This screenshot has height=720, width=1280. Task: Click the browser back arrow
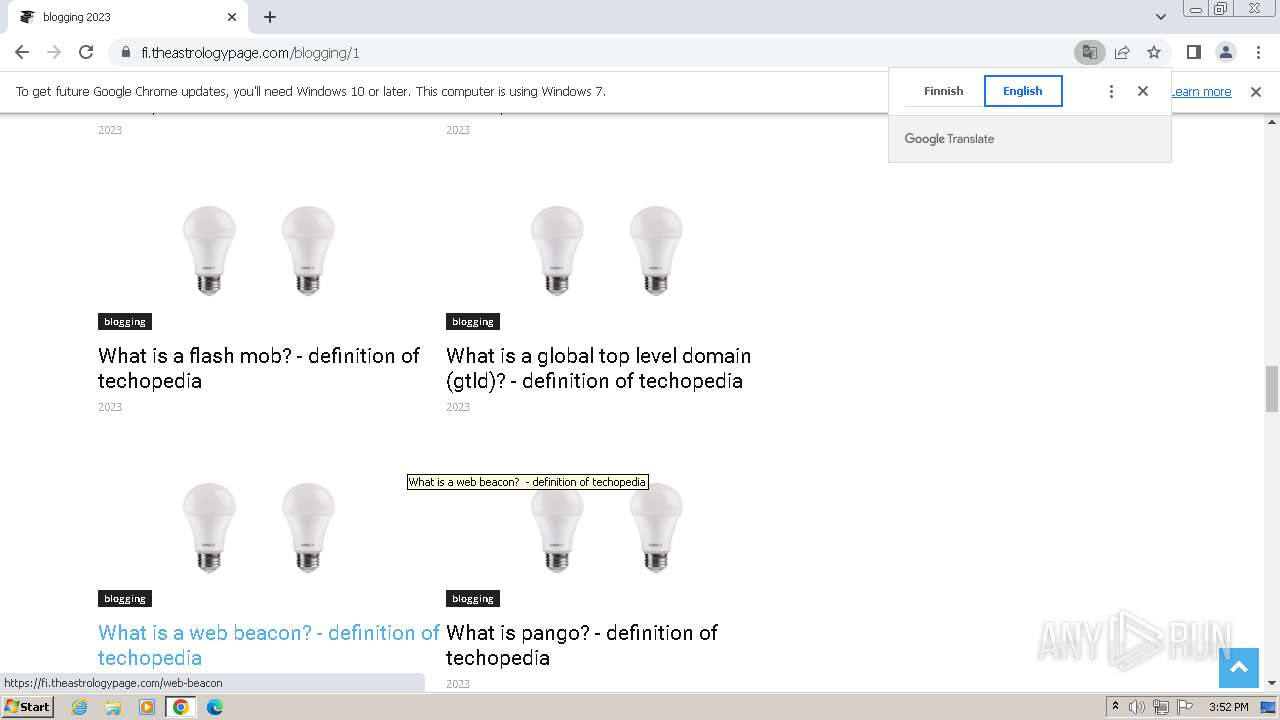22,52
